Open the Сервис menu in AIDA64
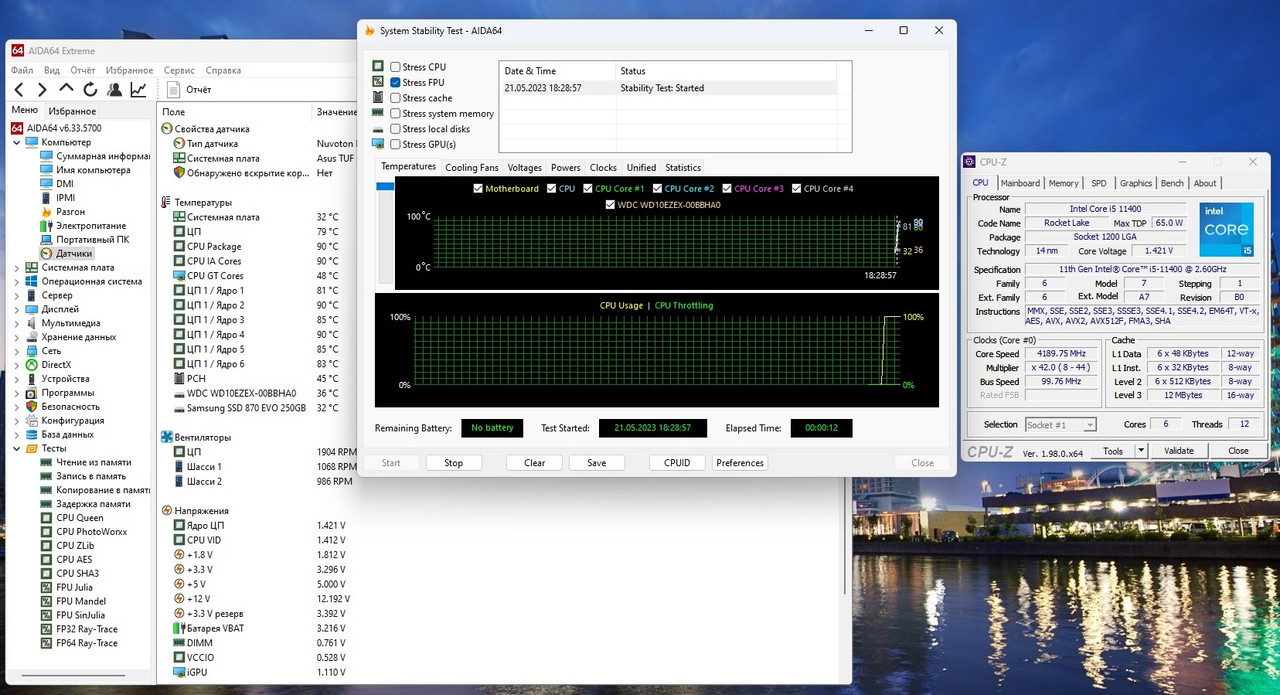The width and height of the screenshot is (1280, 695). (179, 71)
